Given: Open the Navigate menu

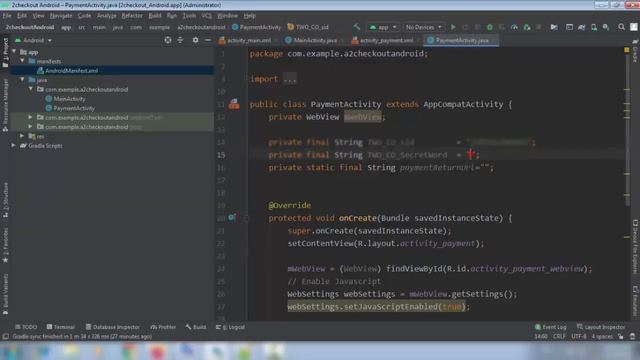Looking at the screenshot, I should pos(61,16).
